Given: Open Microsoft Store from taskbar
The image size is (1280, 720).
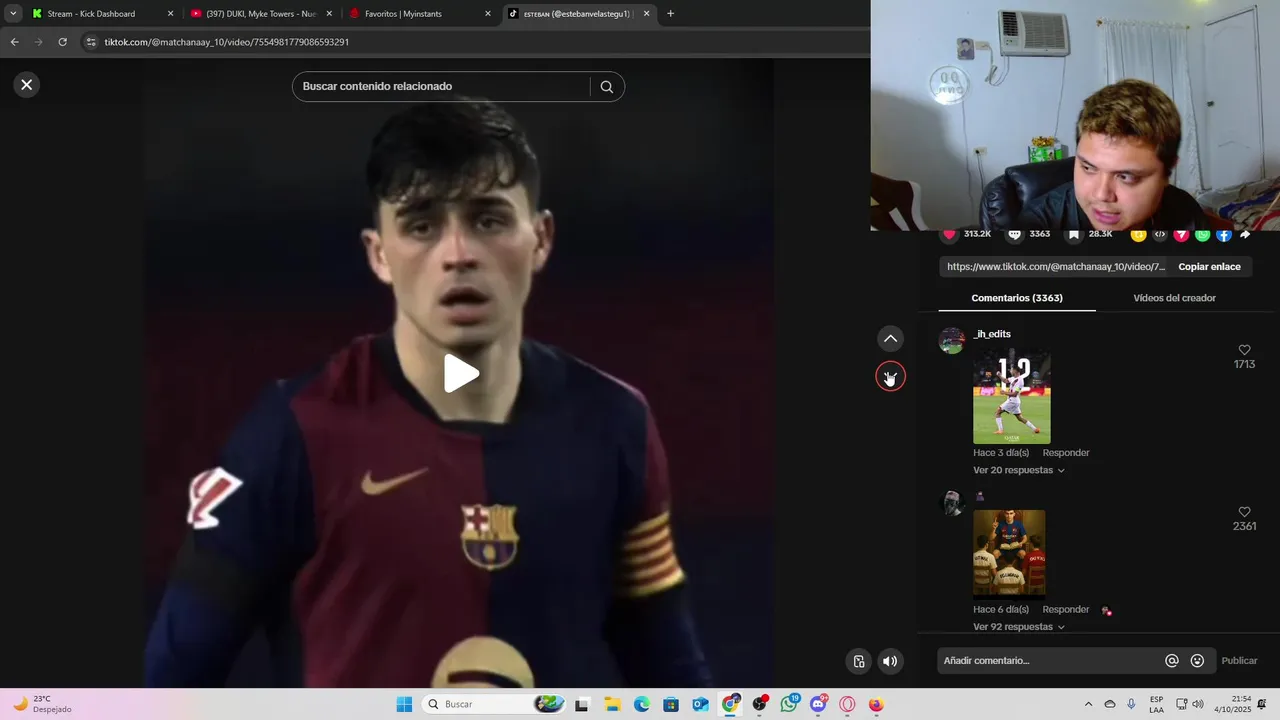Looking at the screenshot, I should (x=671, y=704).
